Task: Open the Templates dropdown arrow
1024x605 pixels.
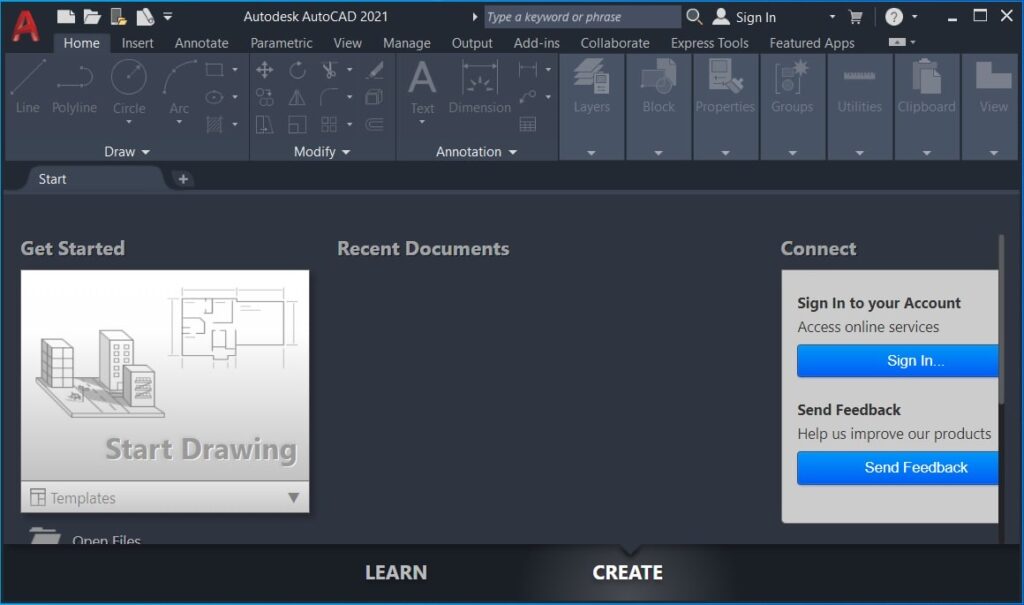Action: pyautogui.click(x=294, y=498)
